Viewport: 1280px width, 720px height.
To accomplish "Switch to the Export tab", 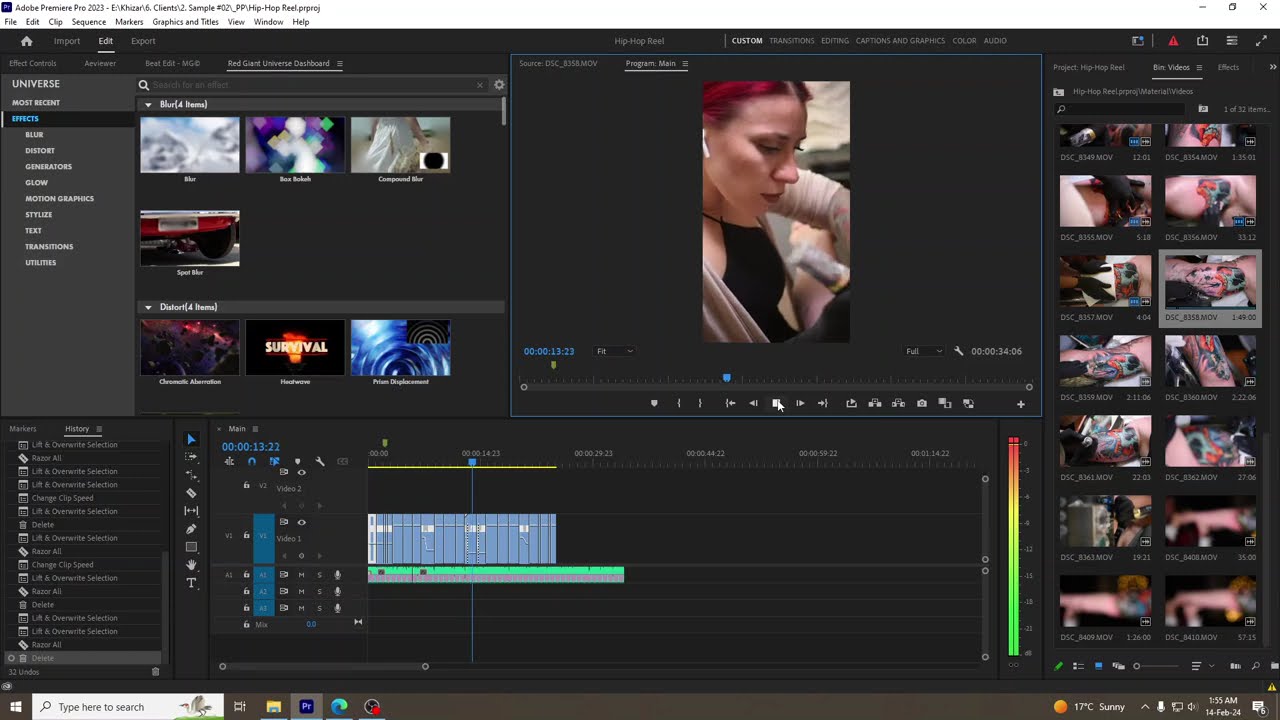I will 143,41.
